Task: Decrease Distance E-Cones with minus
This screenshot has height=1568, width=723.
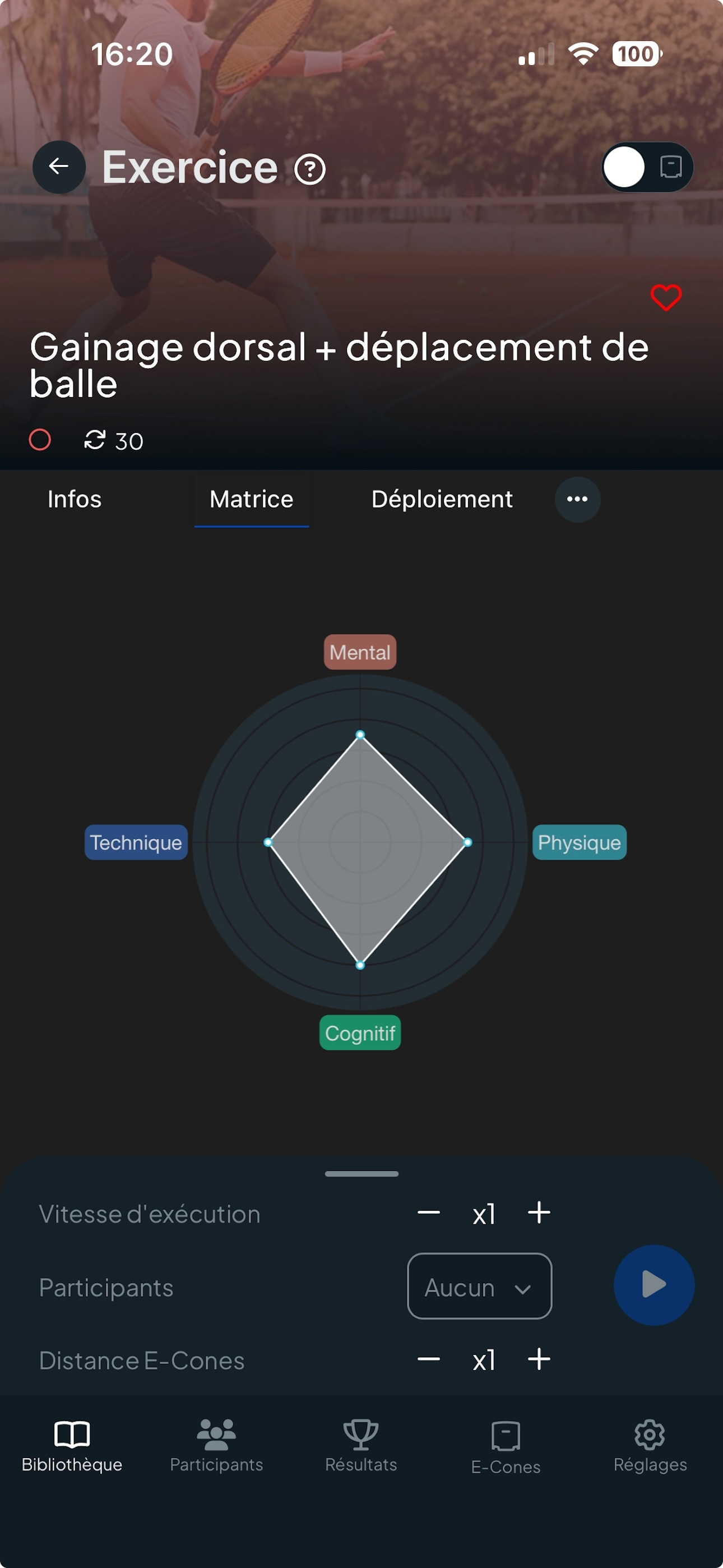Action: tap(428, 1359)
